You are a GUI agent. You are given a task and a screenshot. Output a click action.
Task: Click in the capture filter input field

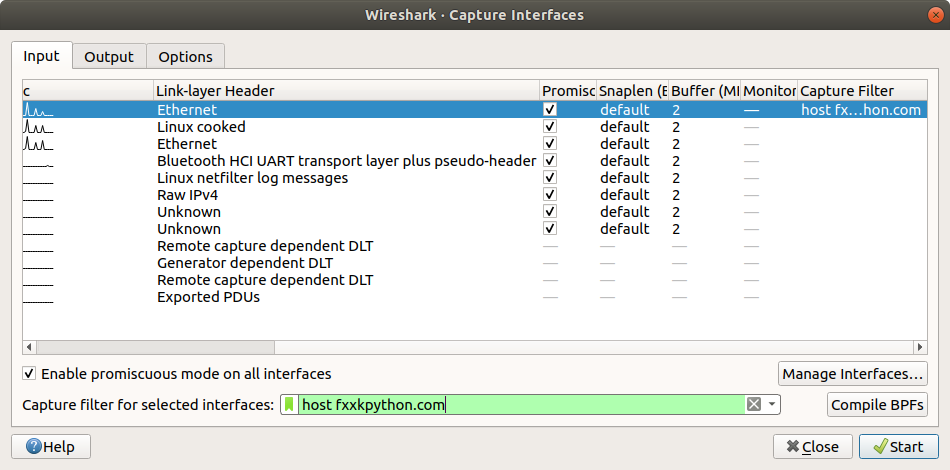521,404
